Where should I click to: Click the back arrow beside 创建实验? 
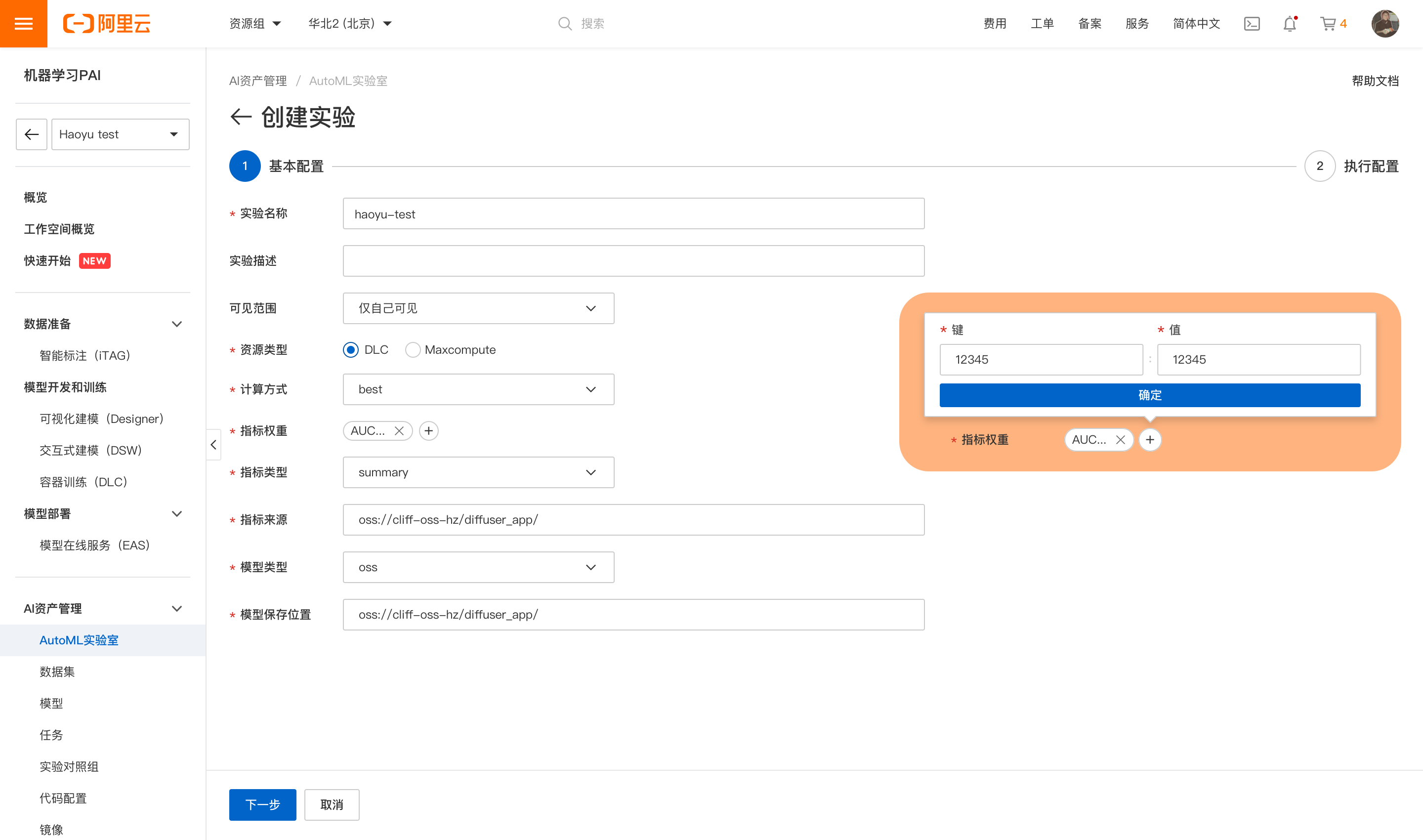pos(241,117)
